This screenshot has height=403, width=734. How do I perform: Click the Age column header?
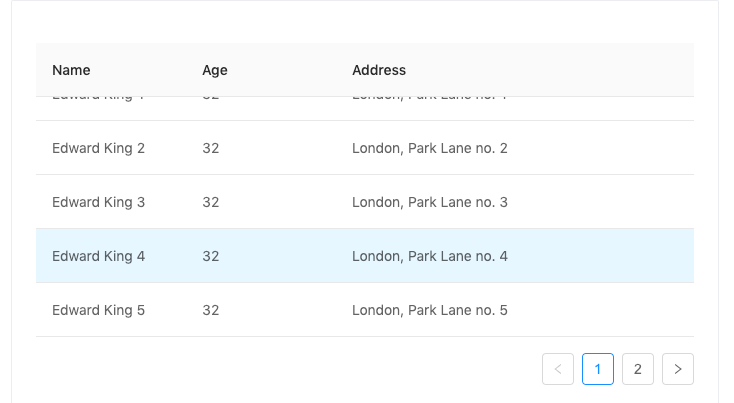coord(215,70)
